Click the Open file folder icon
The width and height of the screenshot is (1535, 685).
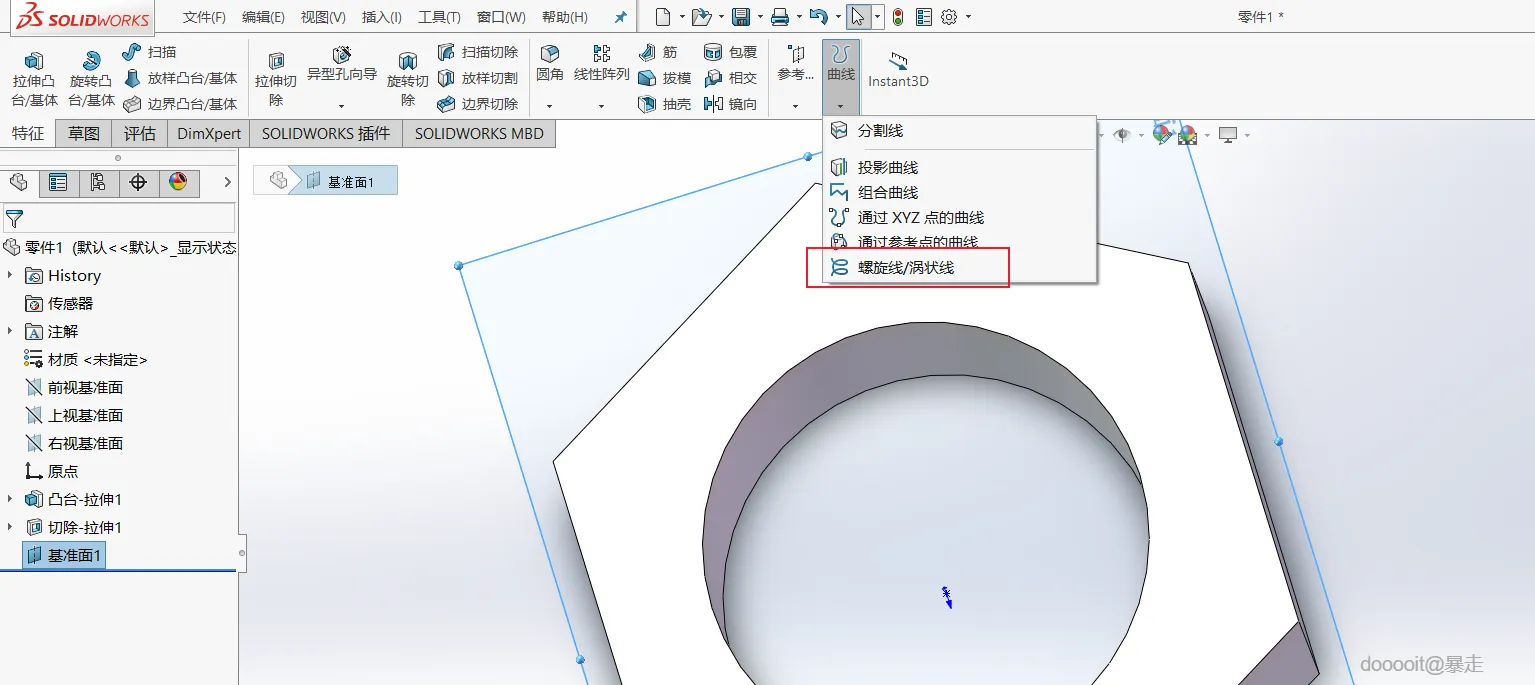coord(702,17)
